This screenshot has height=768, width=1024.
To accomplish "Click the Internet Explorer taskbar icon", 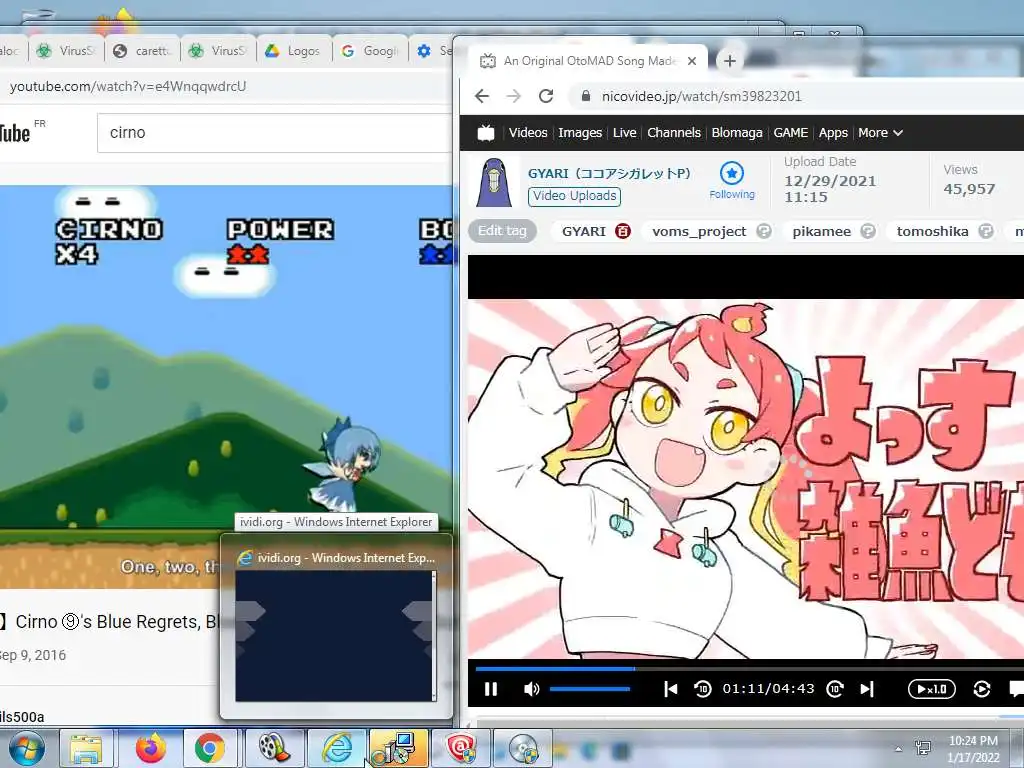I will pyautogui.click(x=338, y=748).
